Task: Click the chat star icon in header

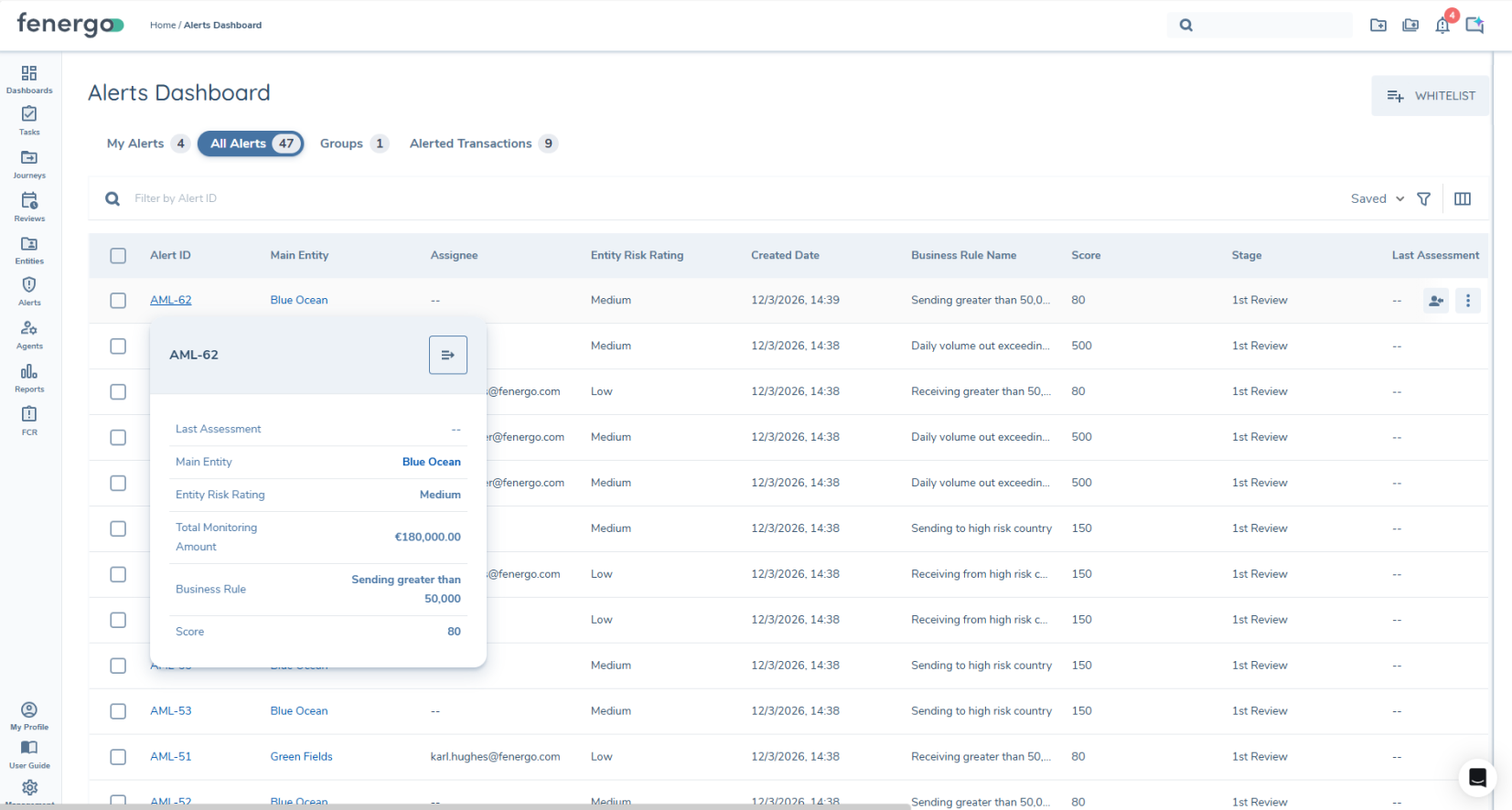Action: [1474, 25]
